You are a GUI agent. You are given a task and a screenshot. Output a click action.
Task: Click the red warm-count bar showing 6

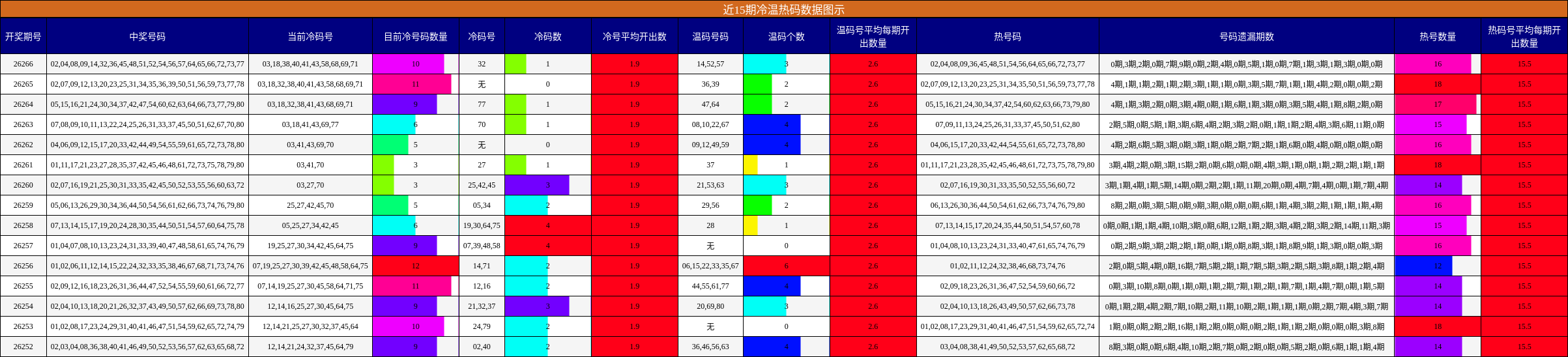786,266
